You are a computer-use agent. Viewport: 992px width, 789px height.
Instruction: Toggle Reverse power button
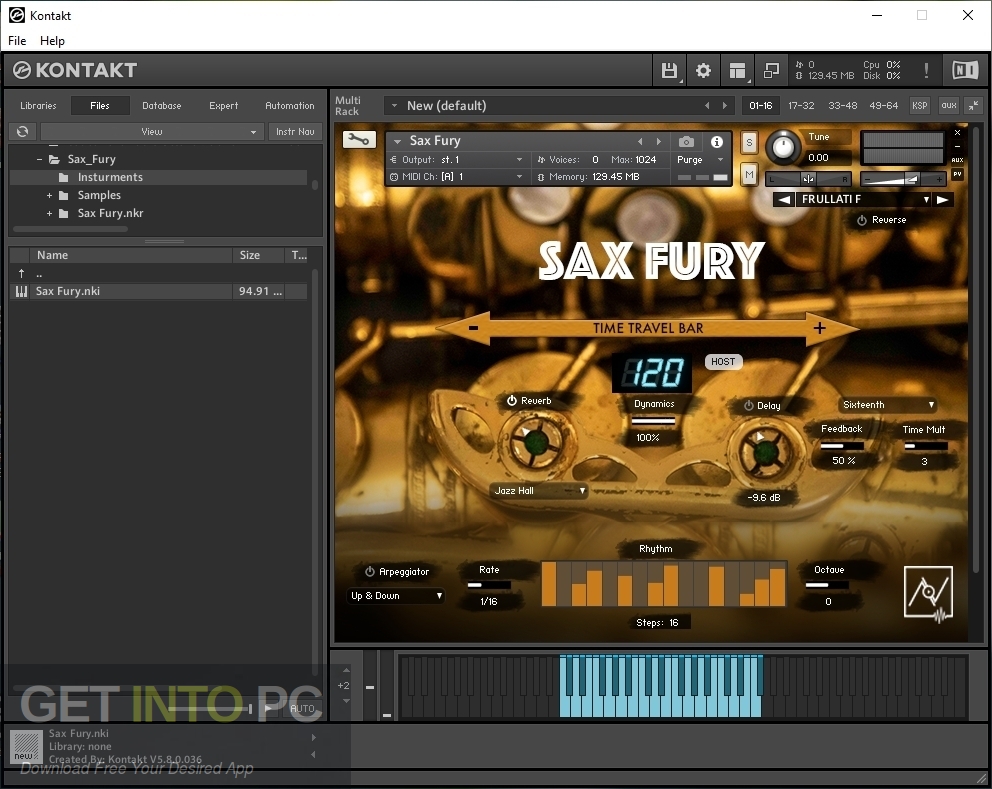tap(862, 220)
